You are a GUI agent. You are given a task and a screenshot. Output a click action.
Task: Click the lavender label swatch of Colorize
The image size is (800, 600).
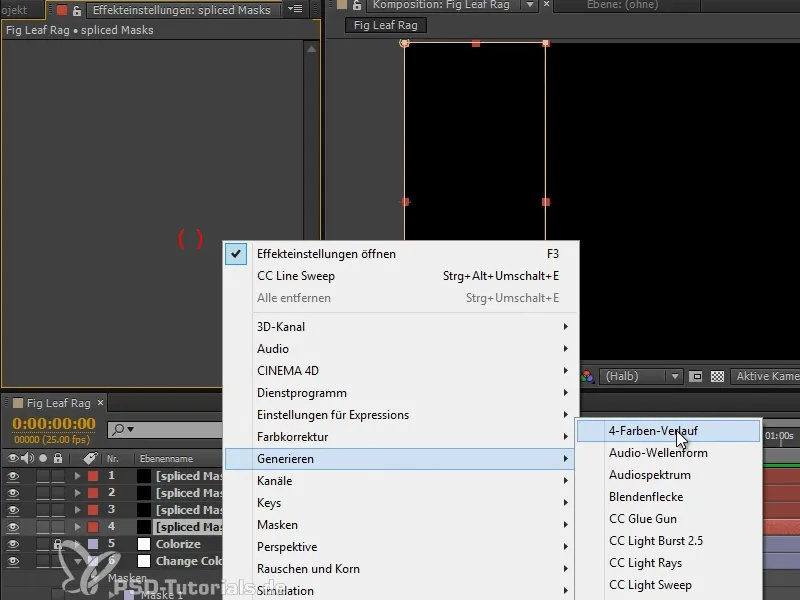pos(93,544)
